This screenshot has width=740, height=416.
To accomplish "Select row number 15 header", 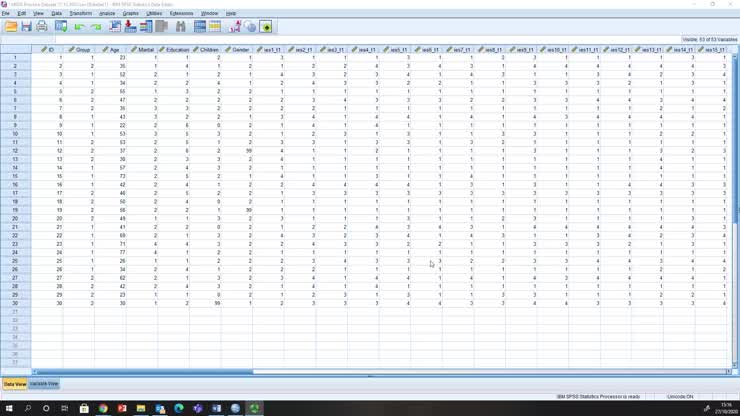I will [x=15, y=176].
